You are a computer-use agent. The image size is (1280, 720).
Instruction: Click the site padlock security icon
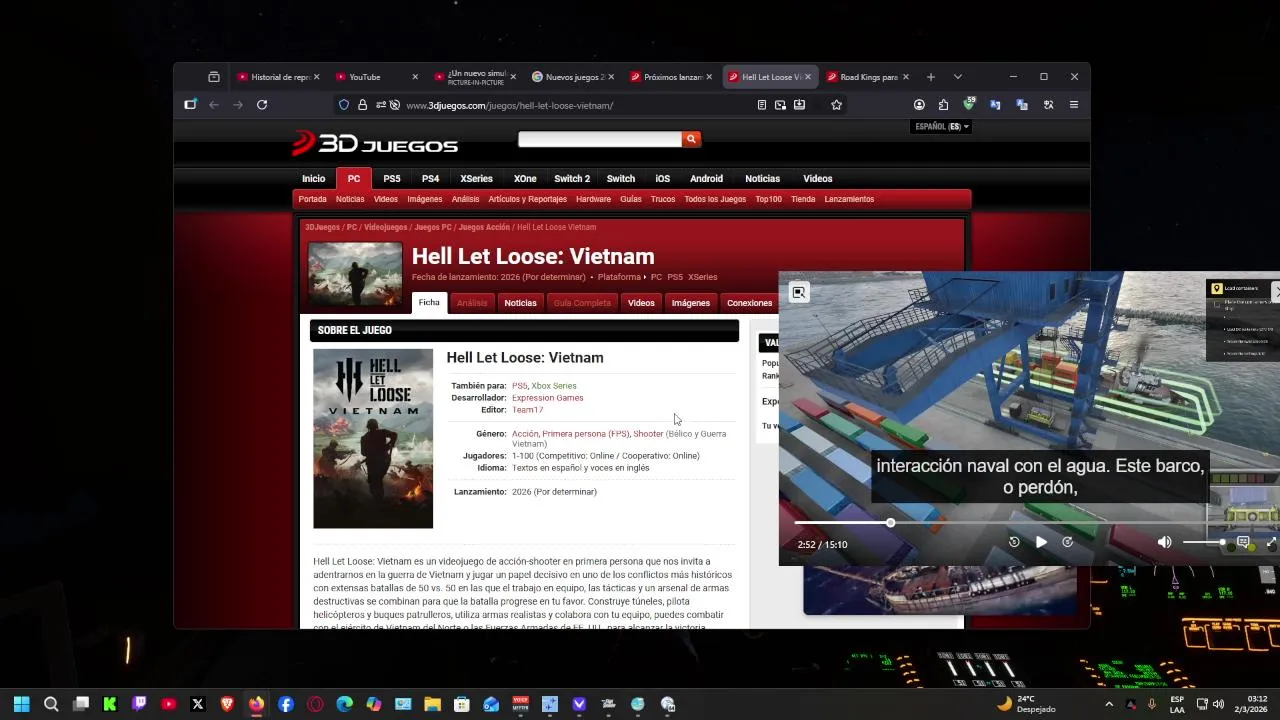[x=362, y=104]
